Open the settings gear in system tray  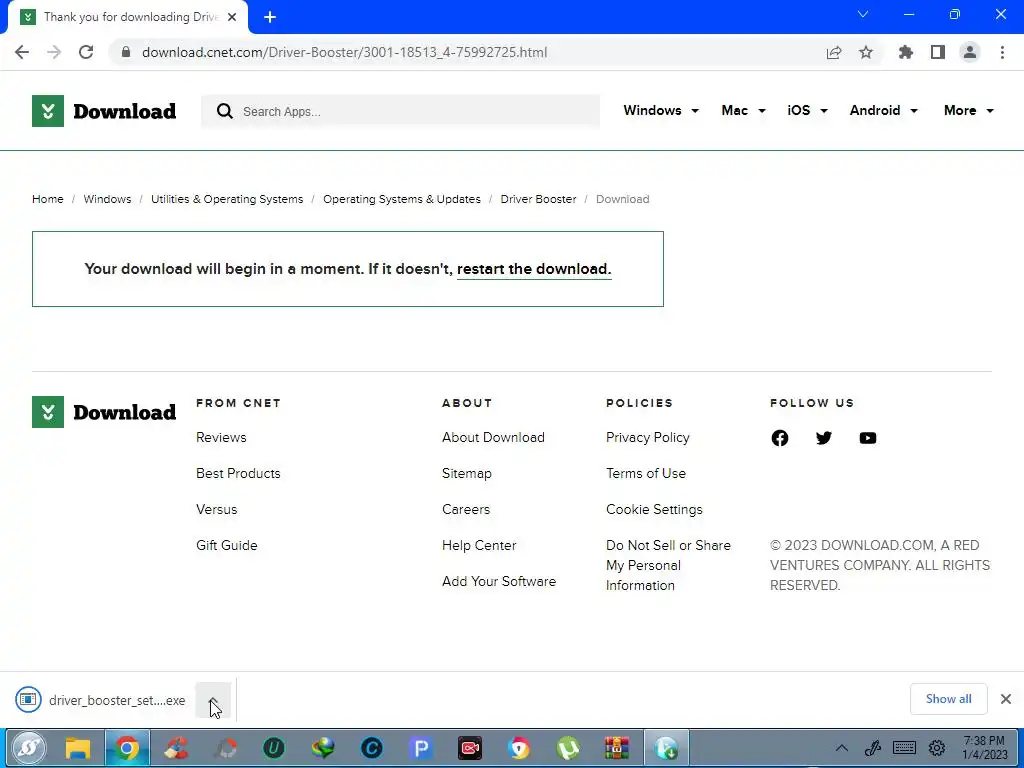[x=937, y=748]
